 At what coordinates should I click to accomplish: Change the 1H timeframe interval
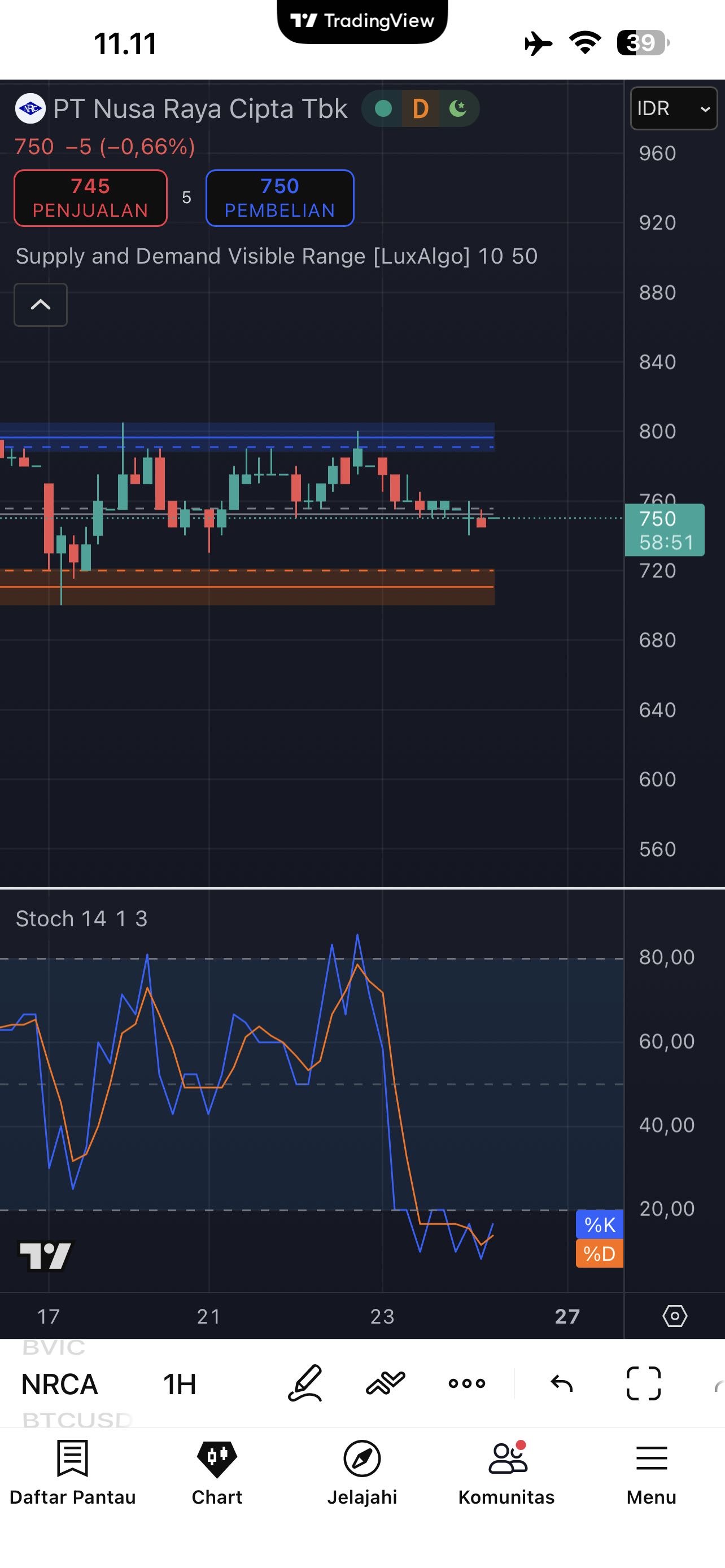pos(180,1384)
